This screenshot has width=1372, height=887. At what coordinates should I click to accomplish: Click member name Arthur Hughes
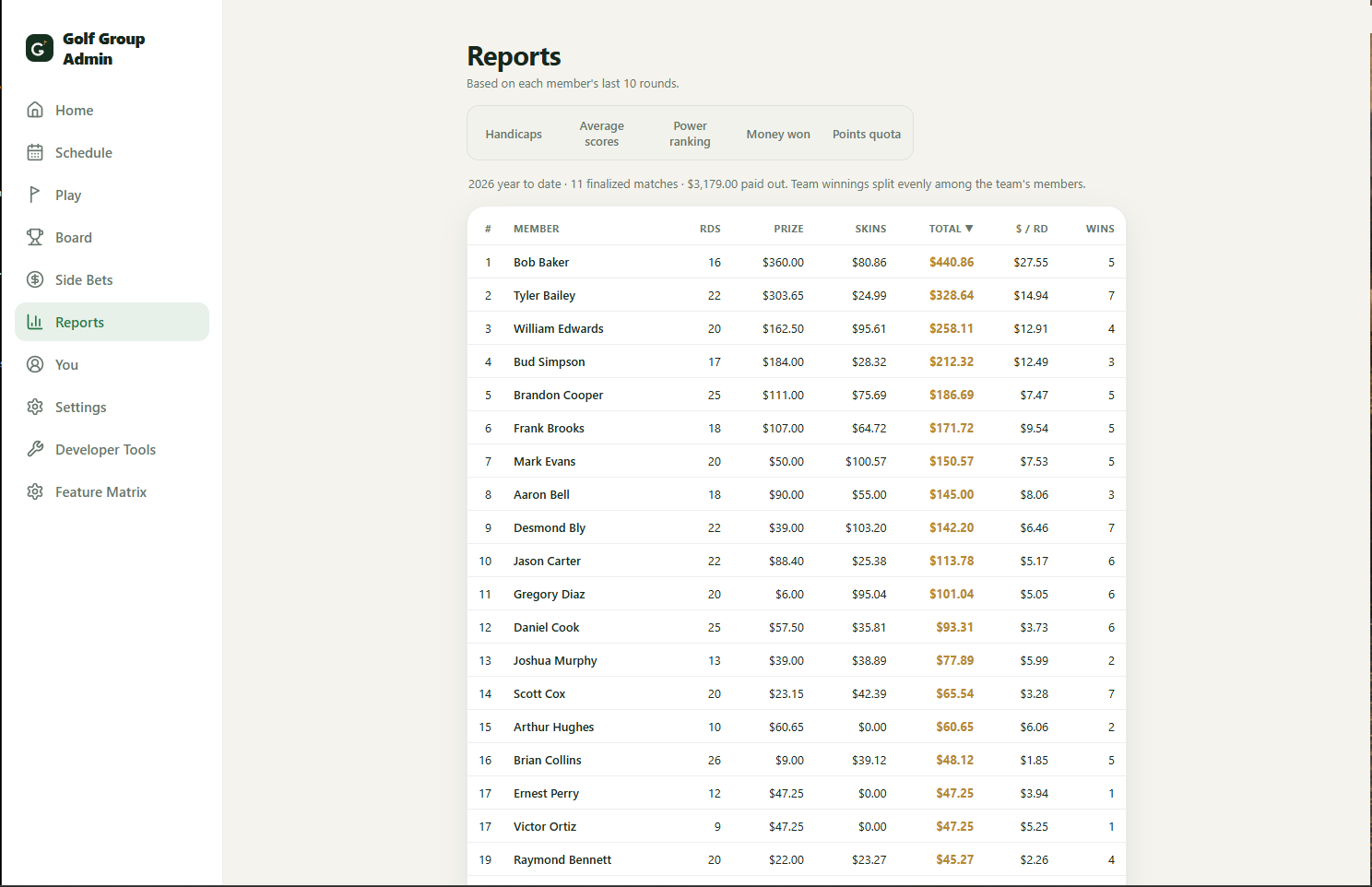point(554,727)
